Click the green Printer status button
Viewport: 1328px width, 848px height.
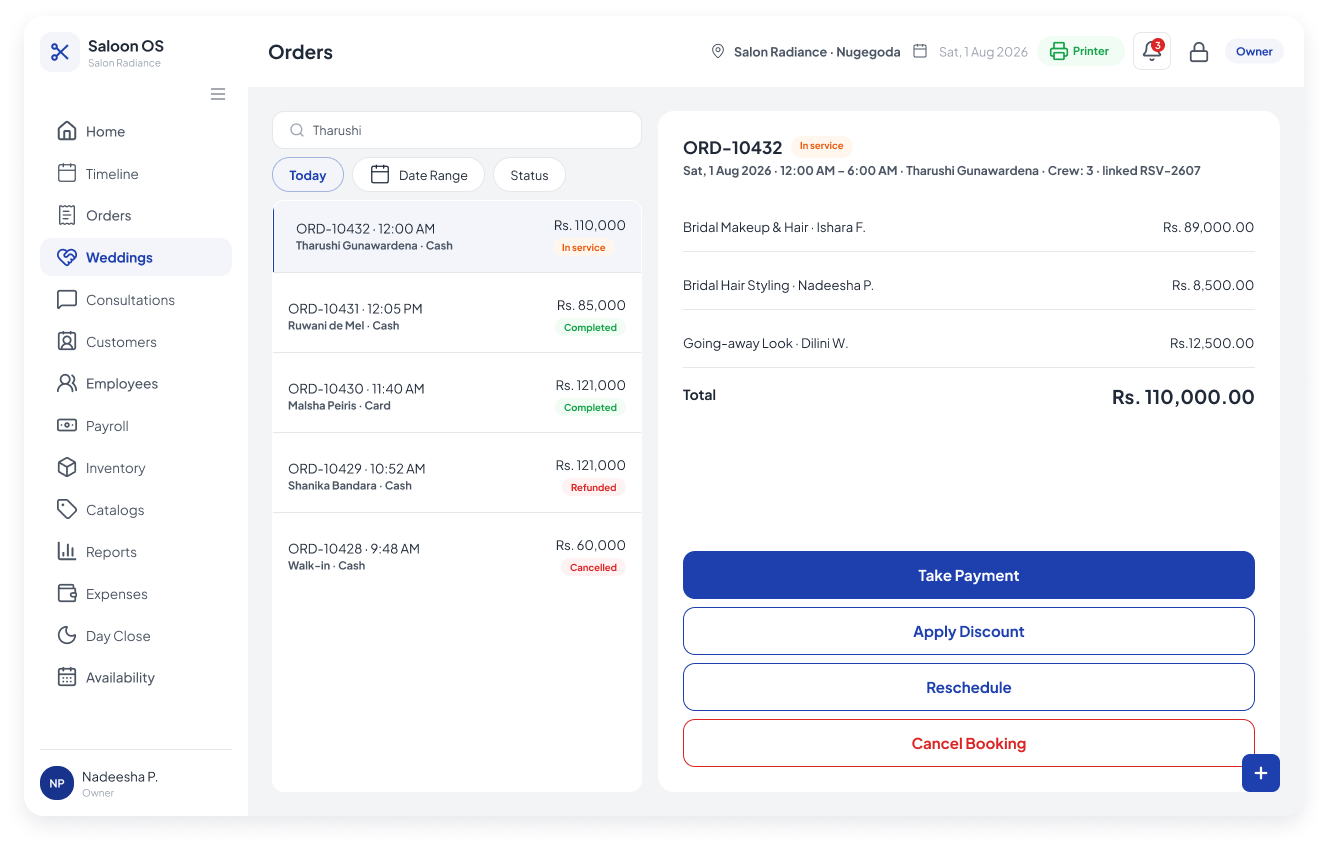(1081, 51)
